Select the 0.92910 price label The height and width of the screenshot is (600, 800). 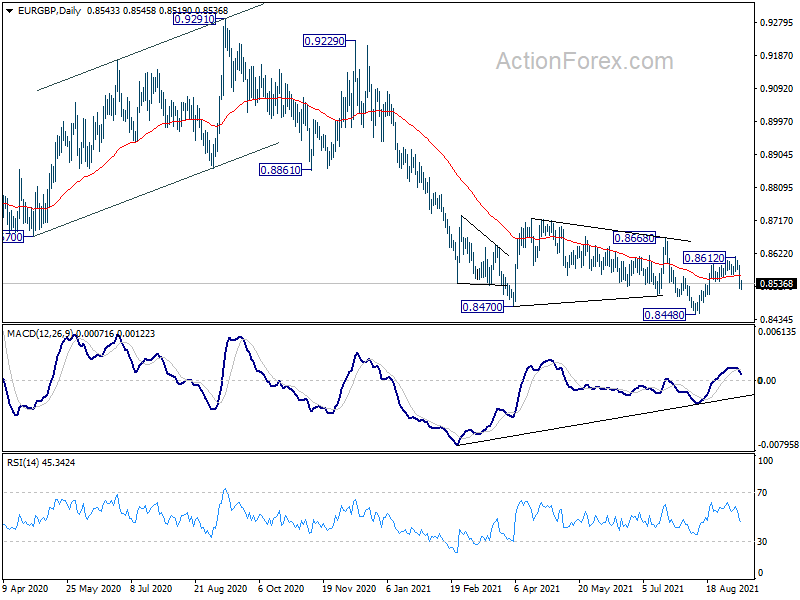(x=194, y=19)
